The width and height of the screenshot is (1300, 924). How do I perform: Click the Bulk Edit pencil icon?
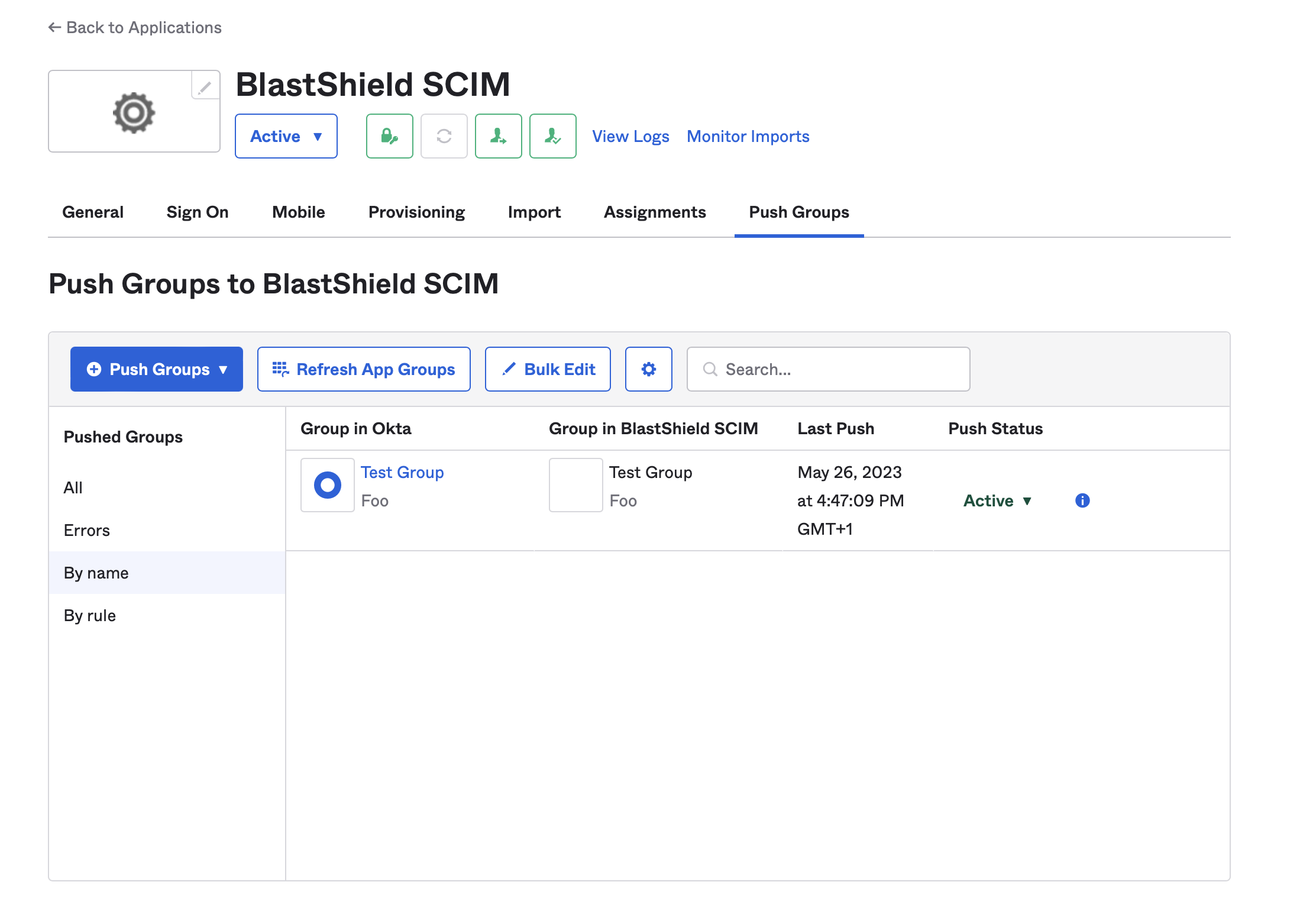(510, 369)
